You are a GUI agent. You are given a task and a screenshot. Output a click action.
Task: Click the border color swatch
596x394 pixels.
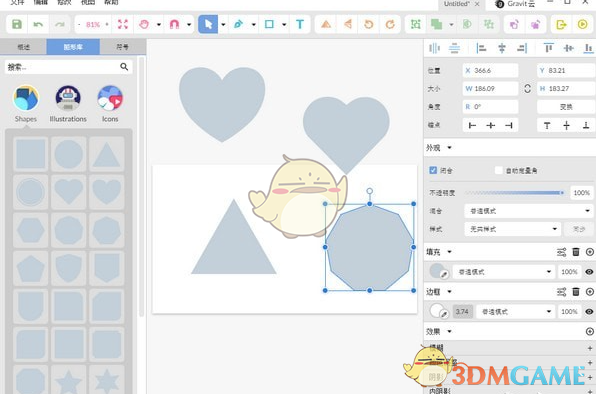tap(437, 311)
